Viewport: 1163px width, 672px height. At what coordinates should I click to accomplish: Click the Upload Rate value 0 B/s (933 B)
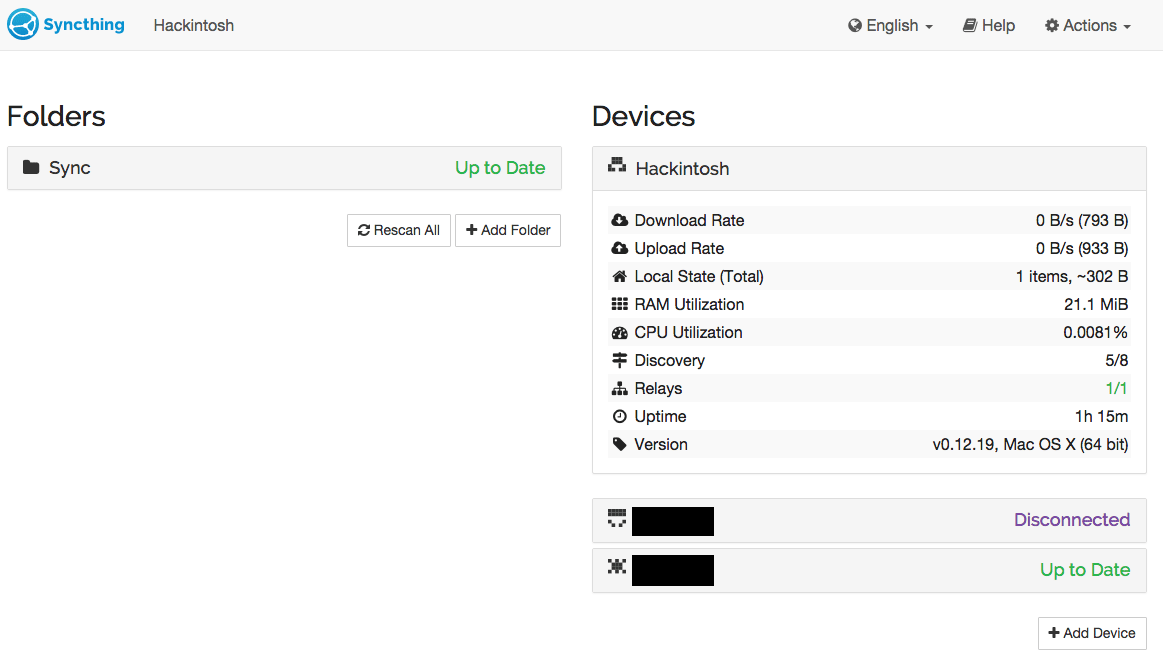coord(1081,248)
